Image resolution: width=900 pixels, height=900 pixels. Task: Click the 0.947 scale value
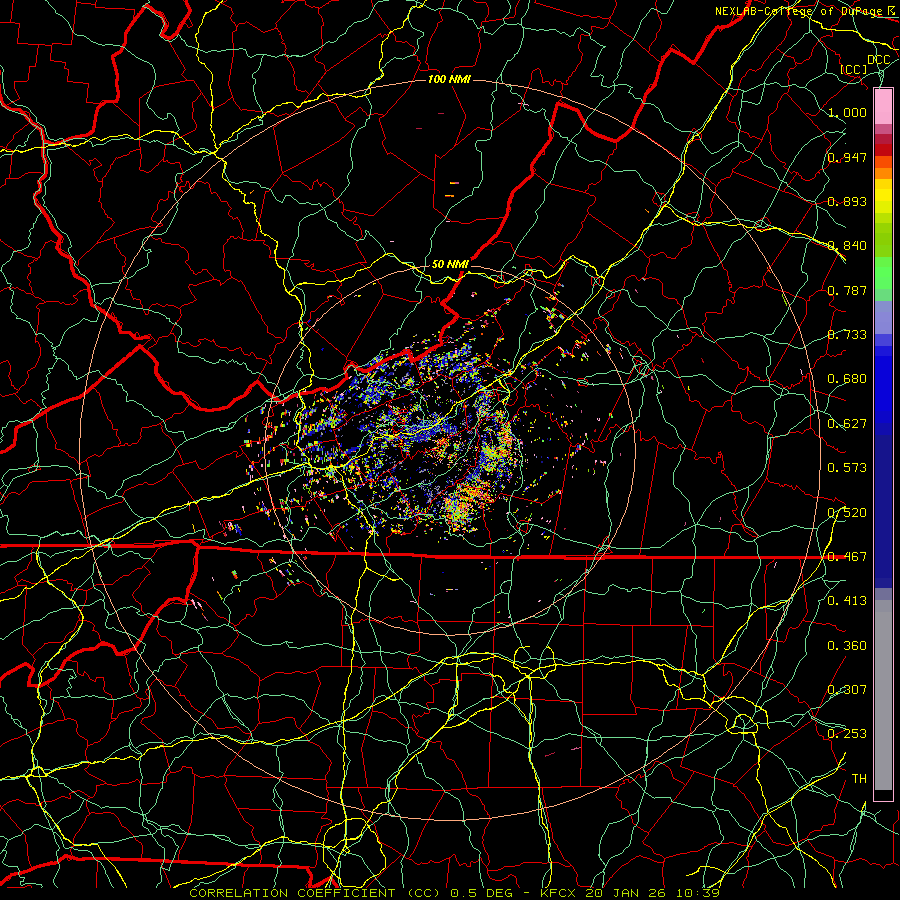(x=847, y=157)
